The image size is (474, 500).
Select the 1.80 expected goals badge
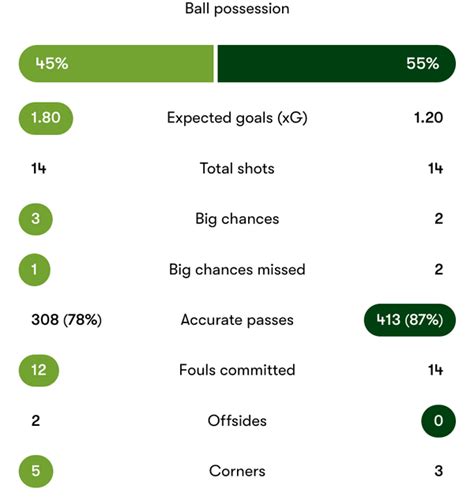click(x=46, y=118)
